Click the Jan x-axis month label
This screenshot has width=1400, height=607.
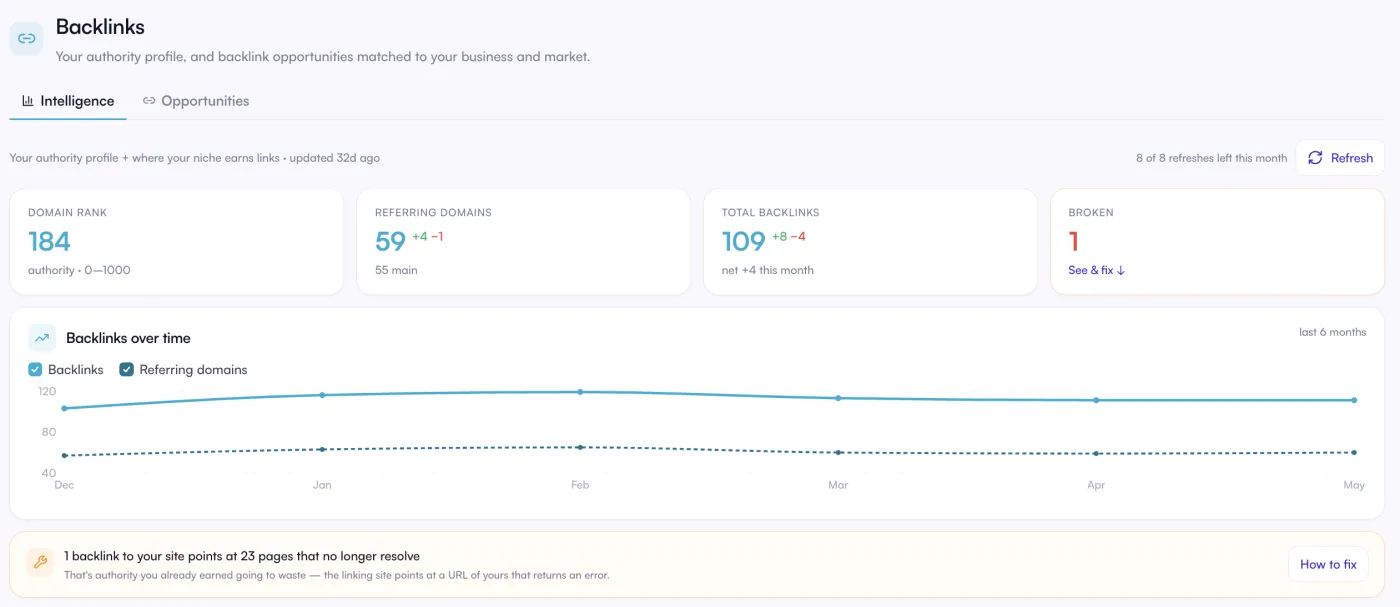click(x=322, y=485)
